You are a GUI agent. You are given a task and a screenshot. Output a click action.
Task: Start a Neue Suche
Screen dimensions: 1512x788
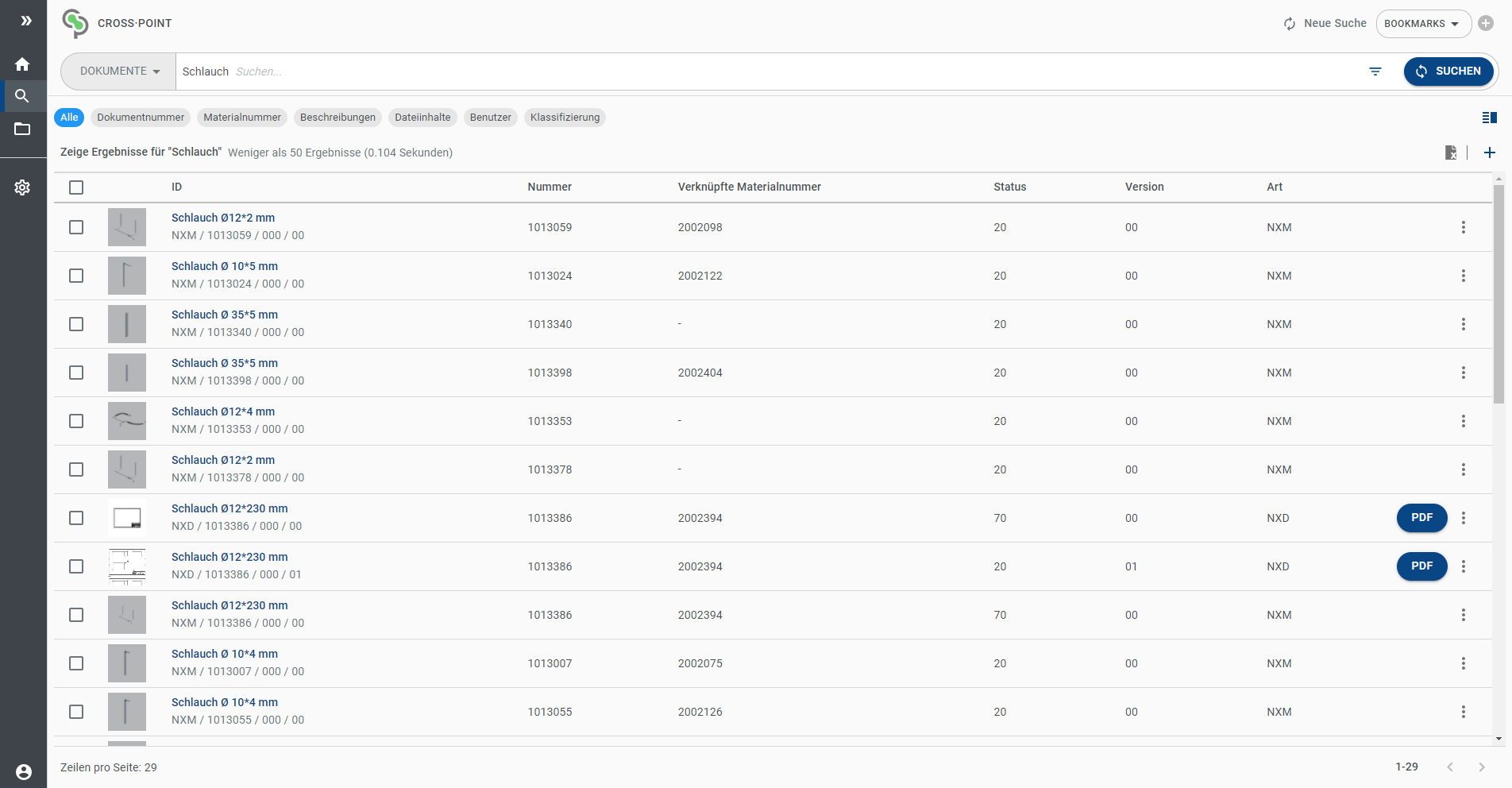[x=1325, y=24]
